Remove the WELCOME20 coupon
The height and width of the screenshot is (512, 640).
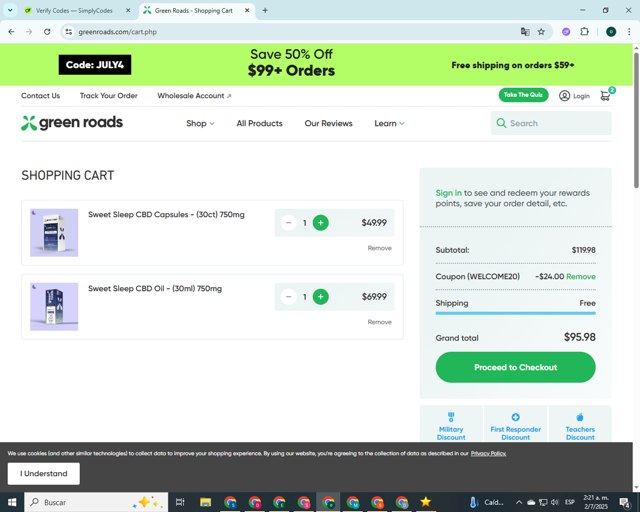pos(581,276)
